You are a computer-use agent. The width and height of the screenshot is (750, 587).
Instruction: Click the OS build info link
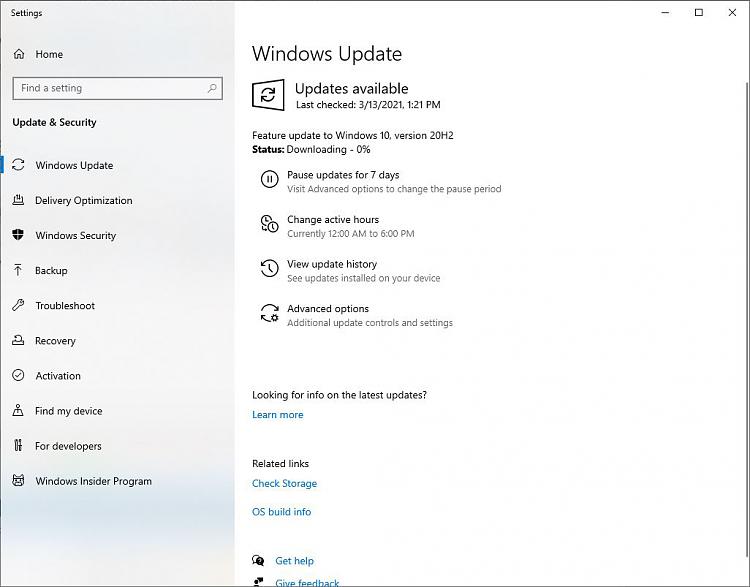(x=281, y=511)
